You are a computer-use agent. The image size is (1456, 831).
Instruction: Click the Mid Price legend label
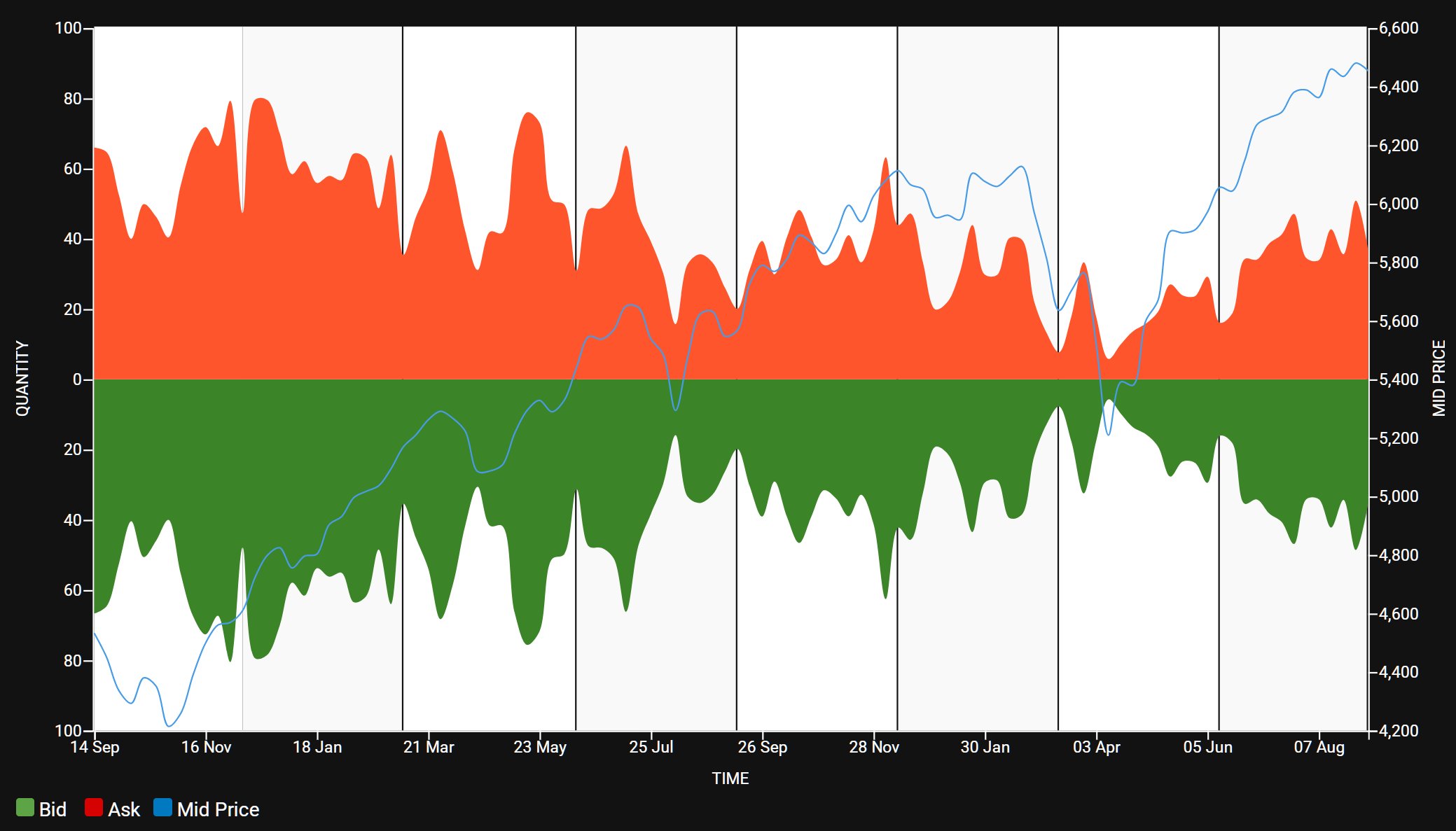218,809
